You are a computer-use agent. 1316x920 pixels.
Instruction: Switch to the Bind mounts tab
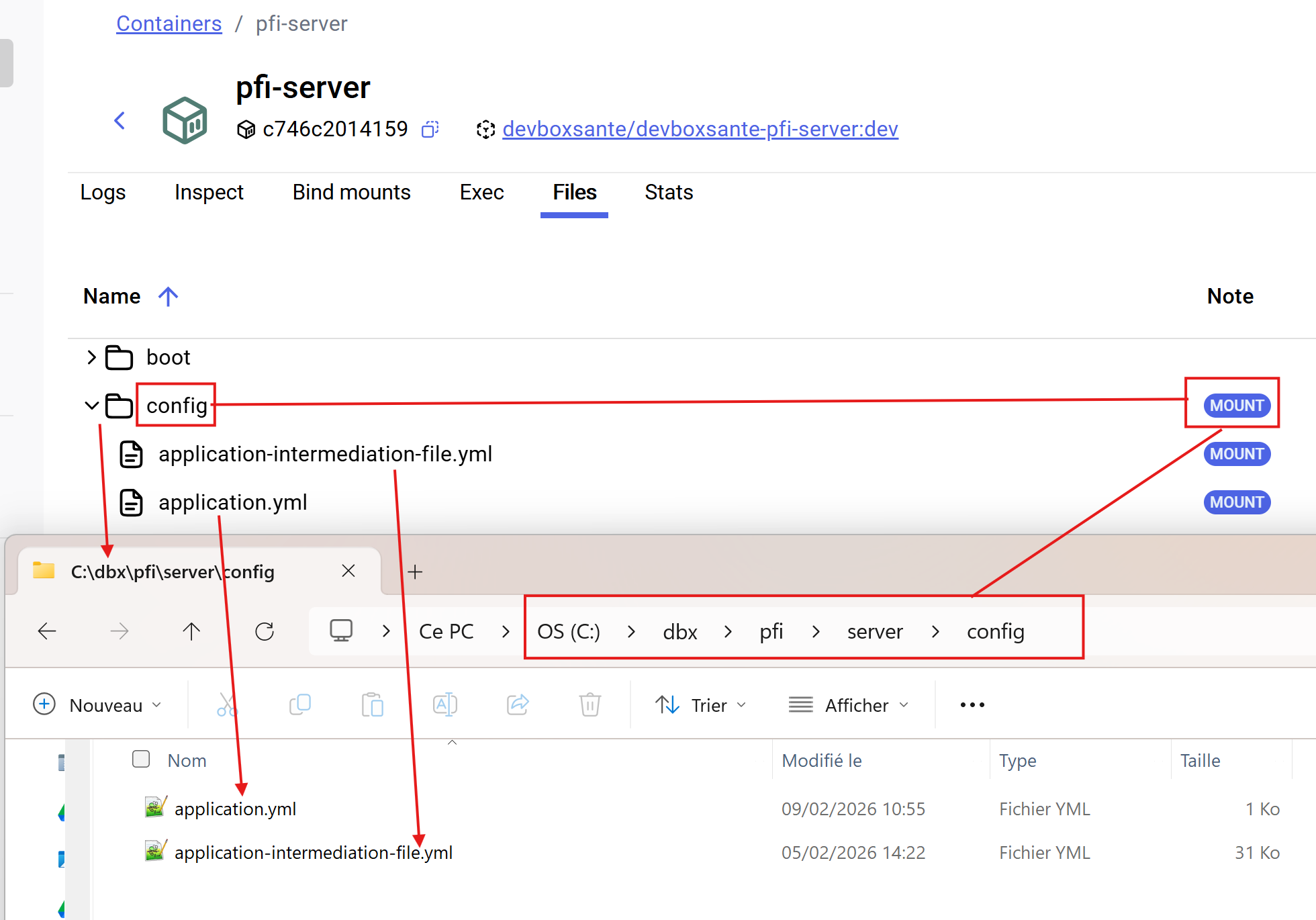tap(351, 193)
